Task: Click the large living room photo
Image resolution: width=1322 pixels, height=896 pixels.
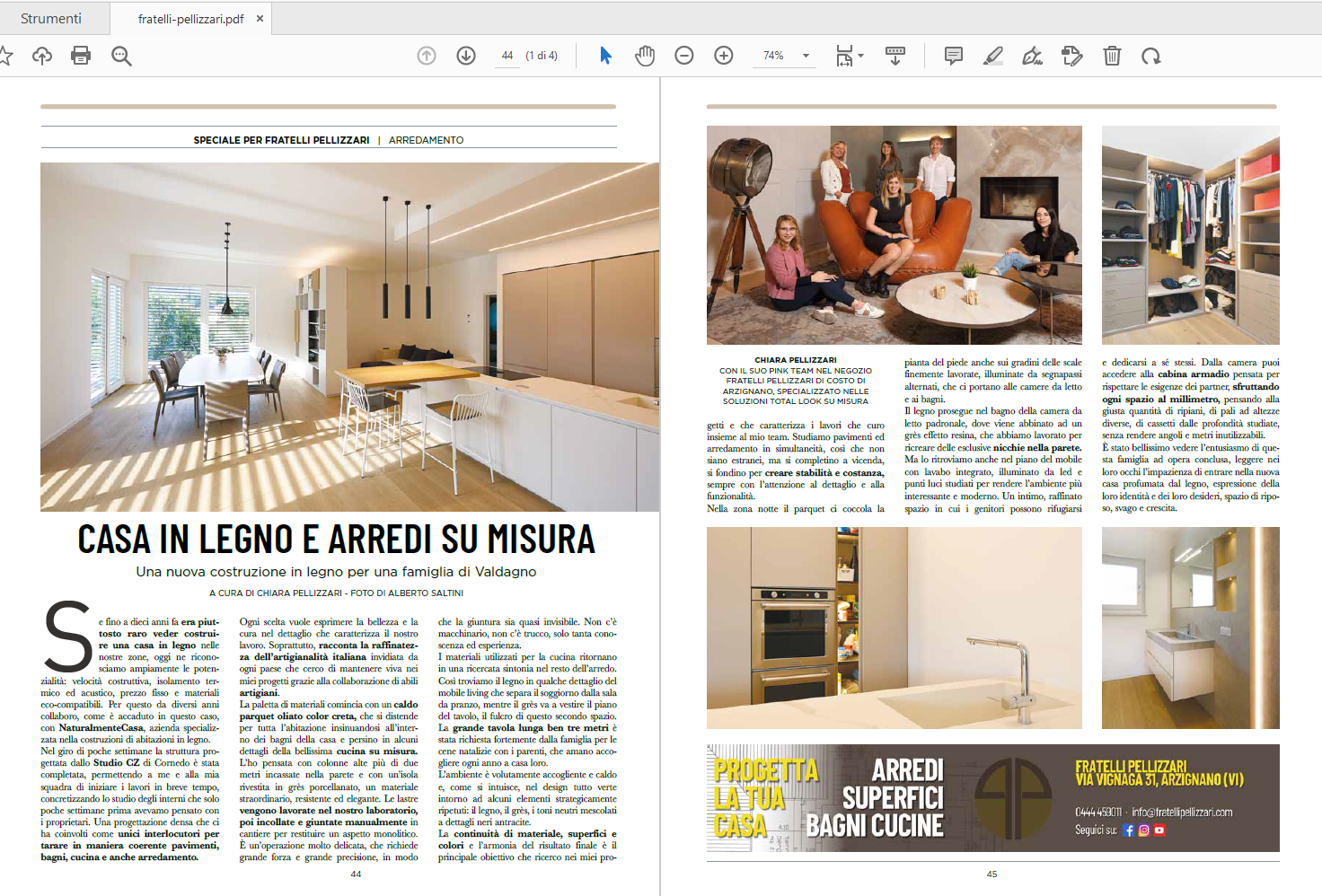Action: (x=350, y=337)
